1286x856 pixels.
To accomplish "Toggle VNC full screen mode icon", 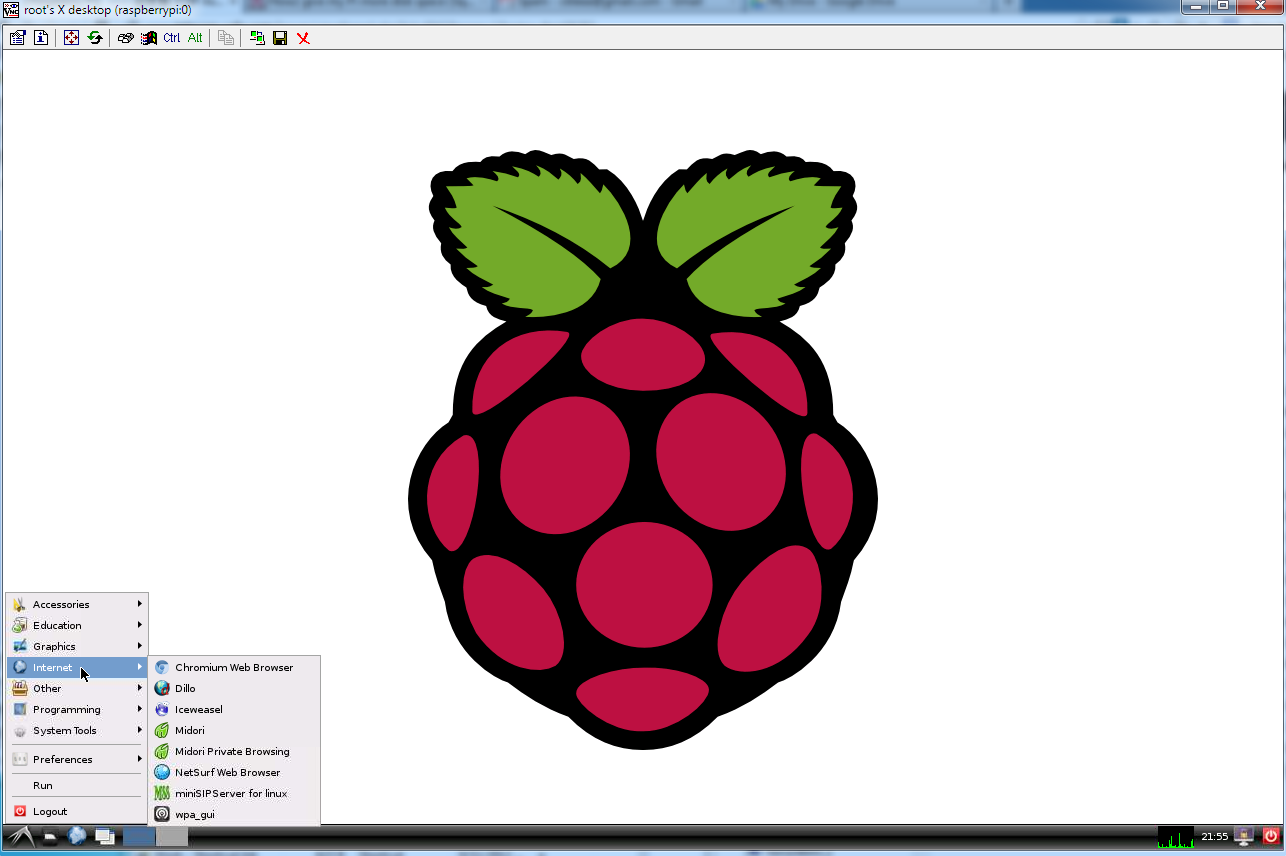I will click(x=71, y=38).
